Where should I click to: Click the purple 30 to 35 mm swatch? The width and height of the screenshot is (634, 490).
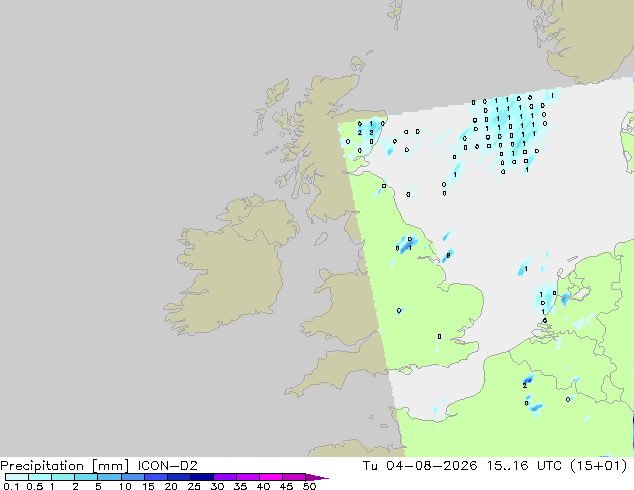pos(225,477)
